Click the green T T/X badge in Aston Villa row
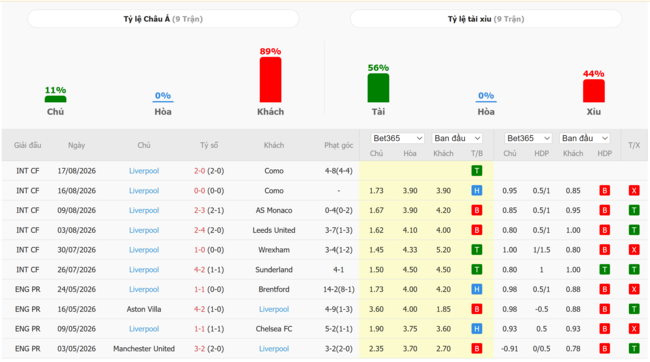 coord(634,309)
